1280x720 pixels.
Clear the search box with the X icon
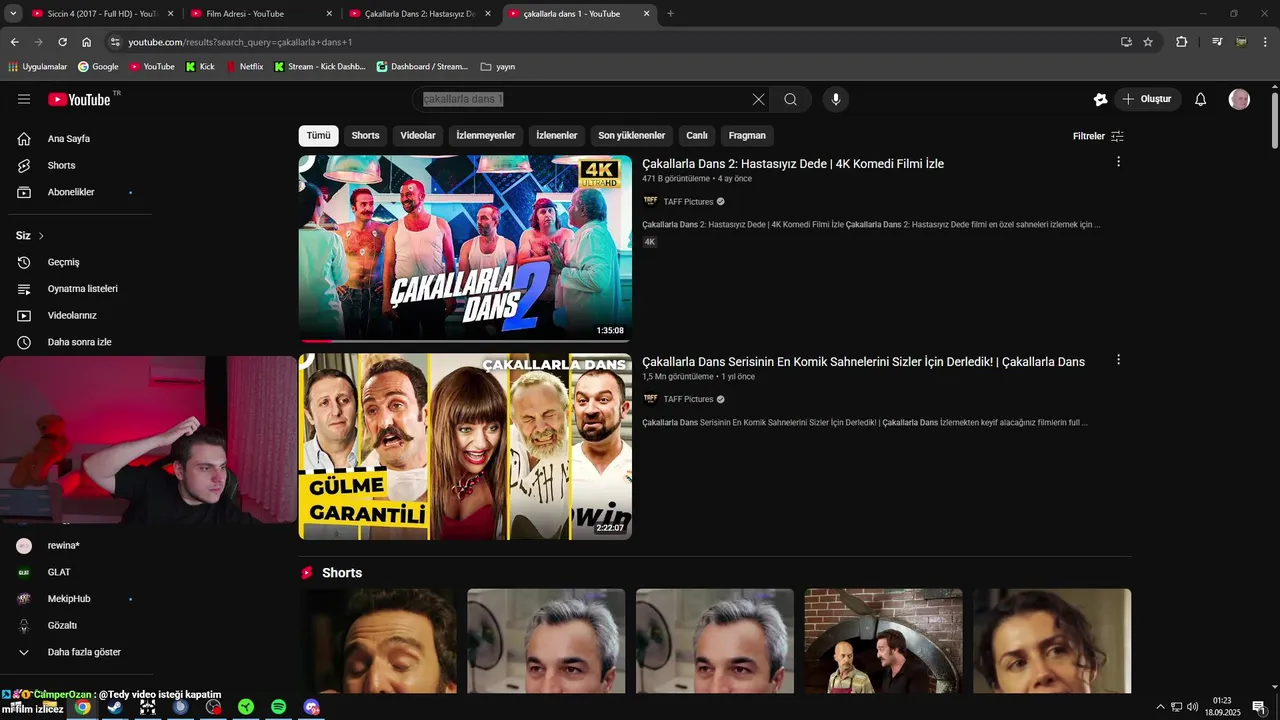[758, 99]
